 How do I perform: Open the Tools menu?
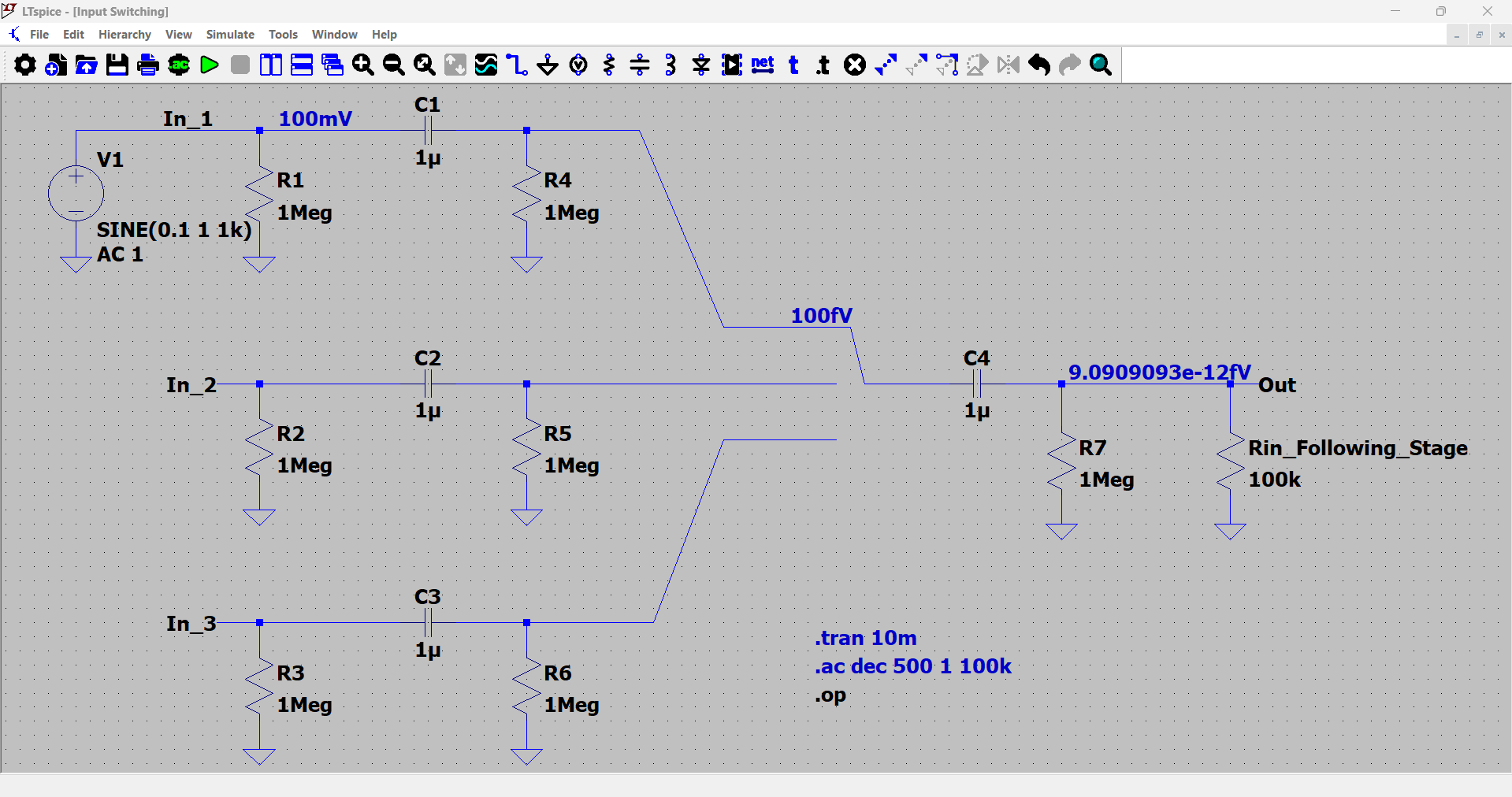coord(283,35)
